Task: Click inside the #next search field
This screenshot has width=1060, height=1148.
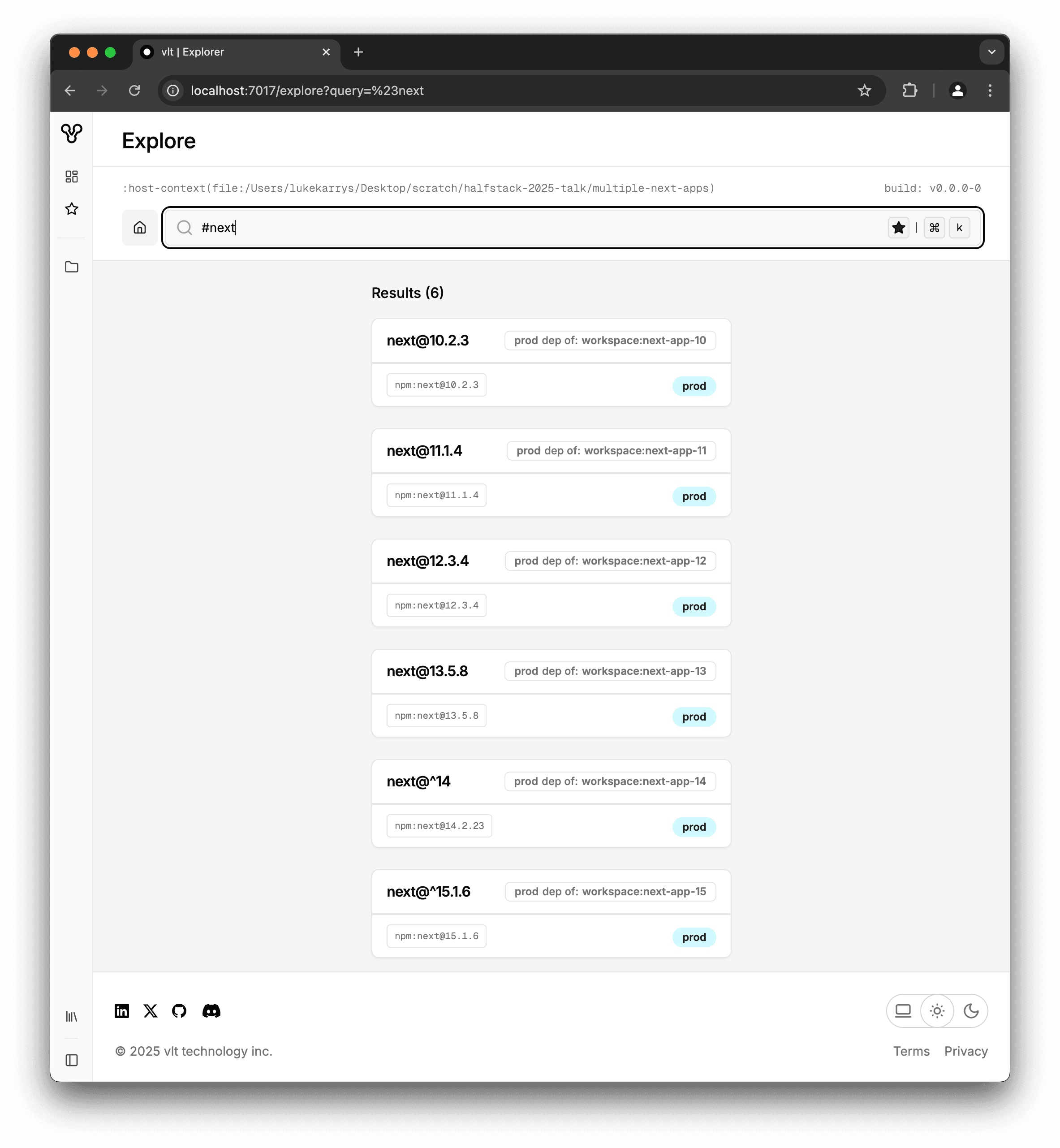Action: click(401, 227)
